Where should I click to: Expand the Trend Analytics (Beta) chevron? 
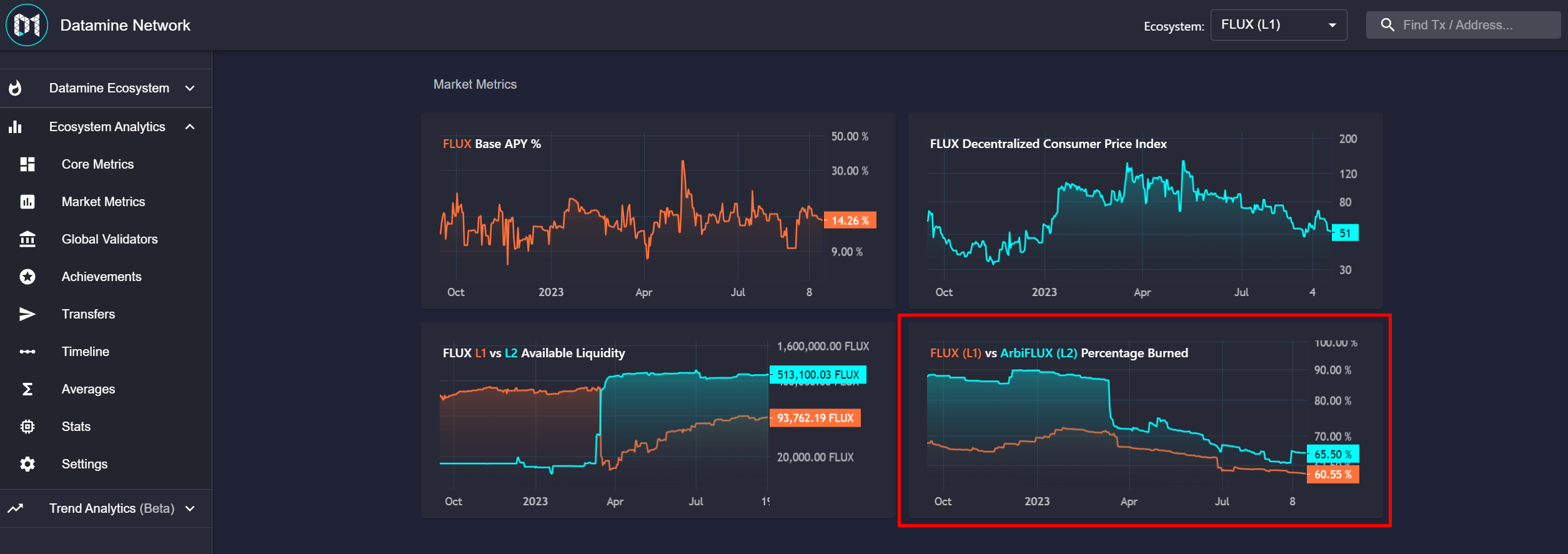point(190,508)
